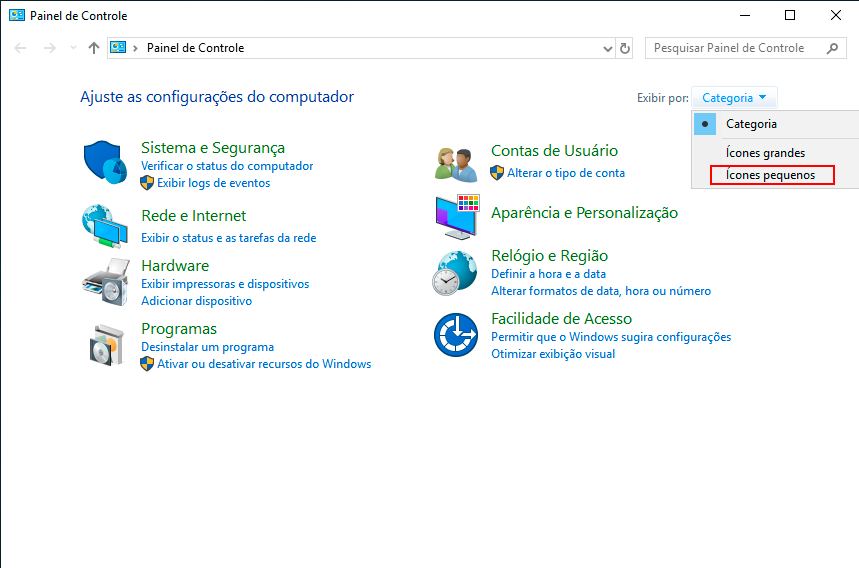Click the Programas disc box icon
Image resolution: width=859 pixels, height=568 pixels.
point(106,345)
